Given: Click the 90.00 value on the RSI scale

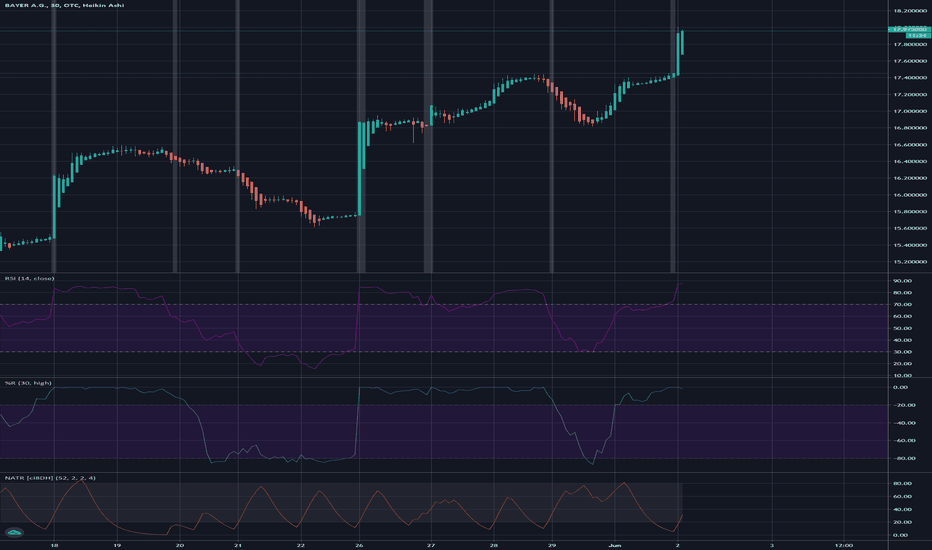Looking at the screenshot, I should click(902, 281).
